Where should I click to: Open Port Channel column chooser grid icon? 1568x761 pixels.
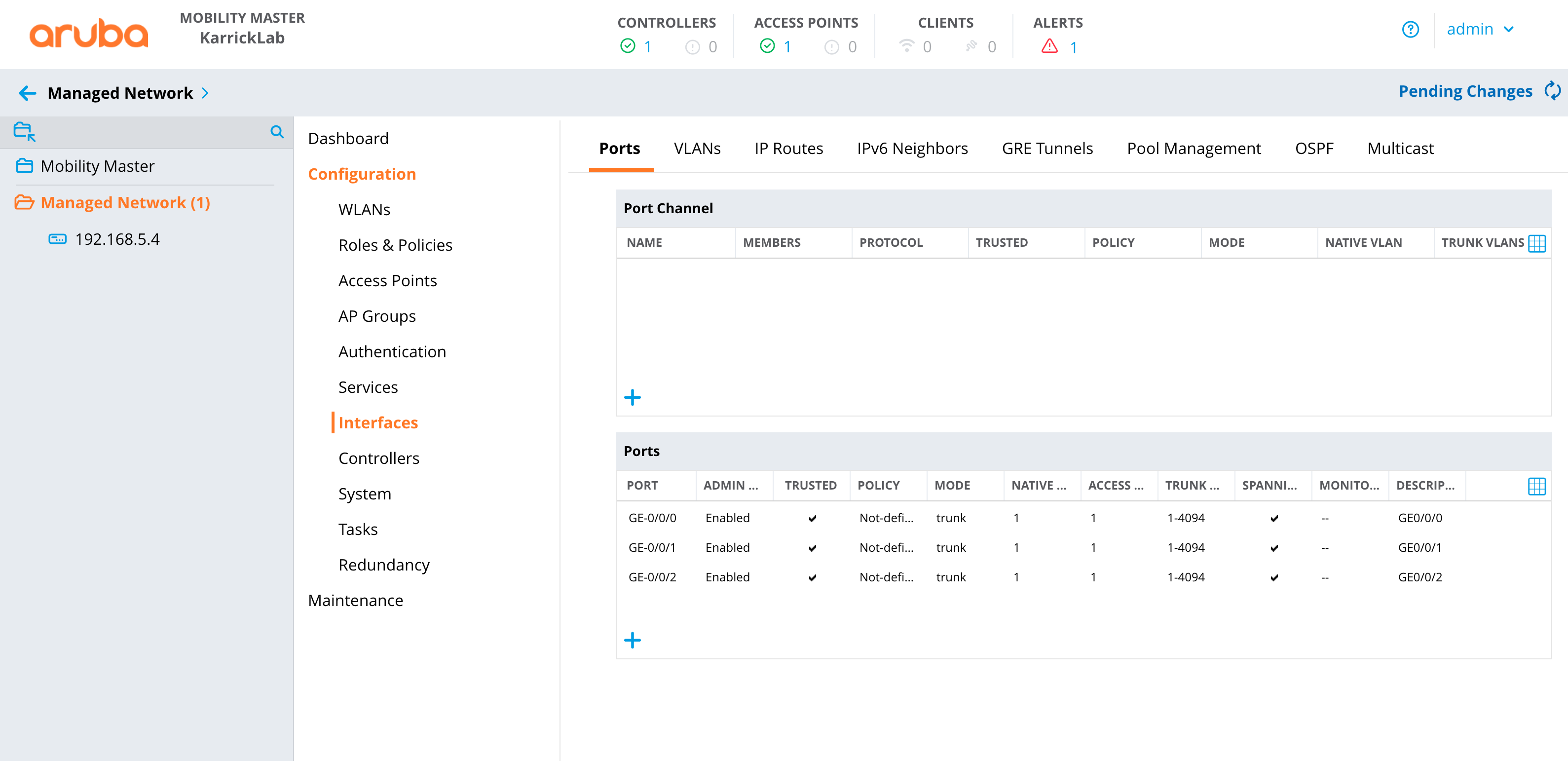(1536, 243)
